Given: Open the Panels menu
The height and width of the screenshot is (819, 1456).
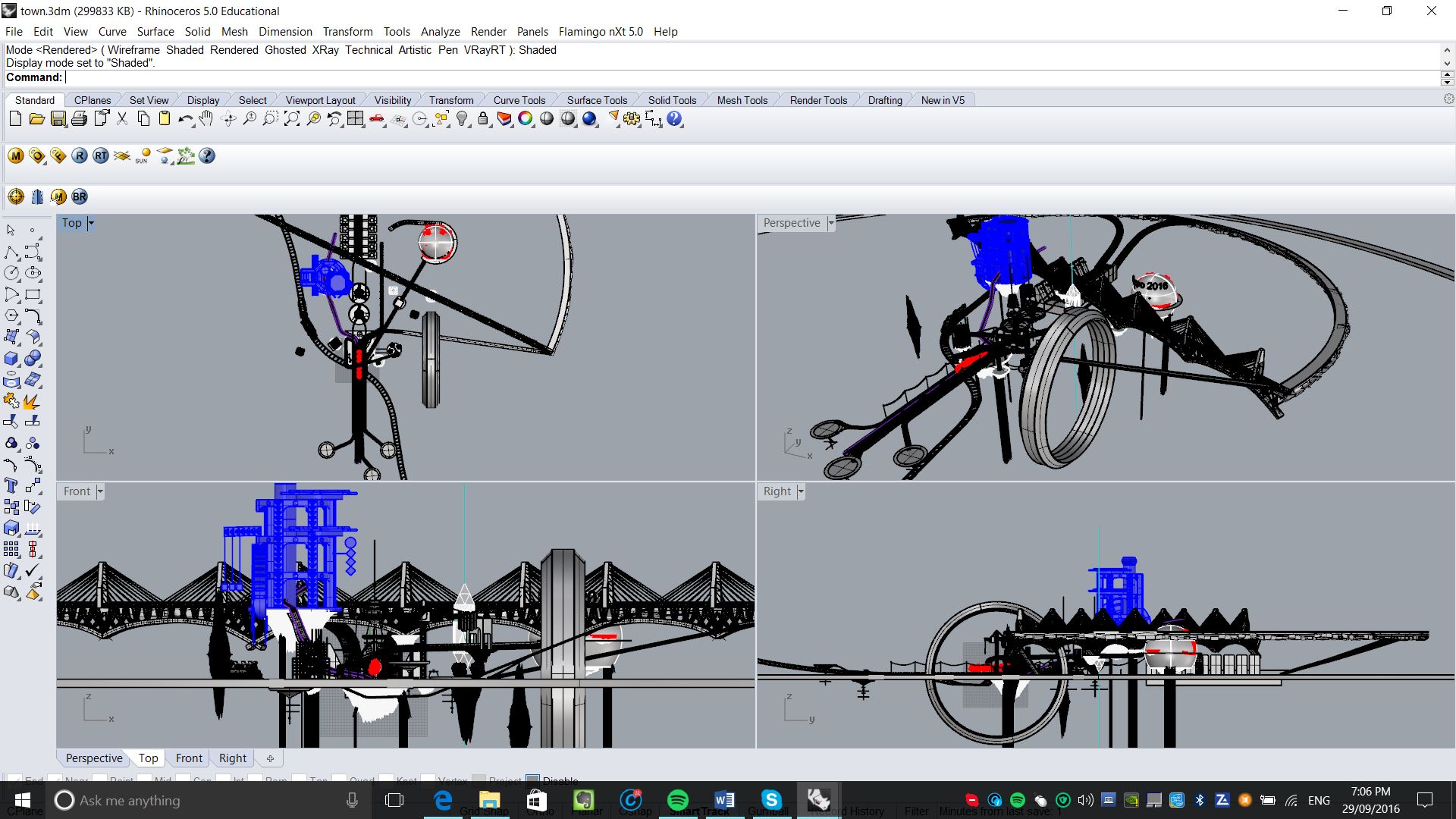Looking at the screenshot, I should (532, 32).
